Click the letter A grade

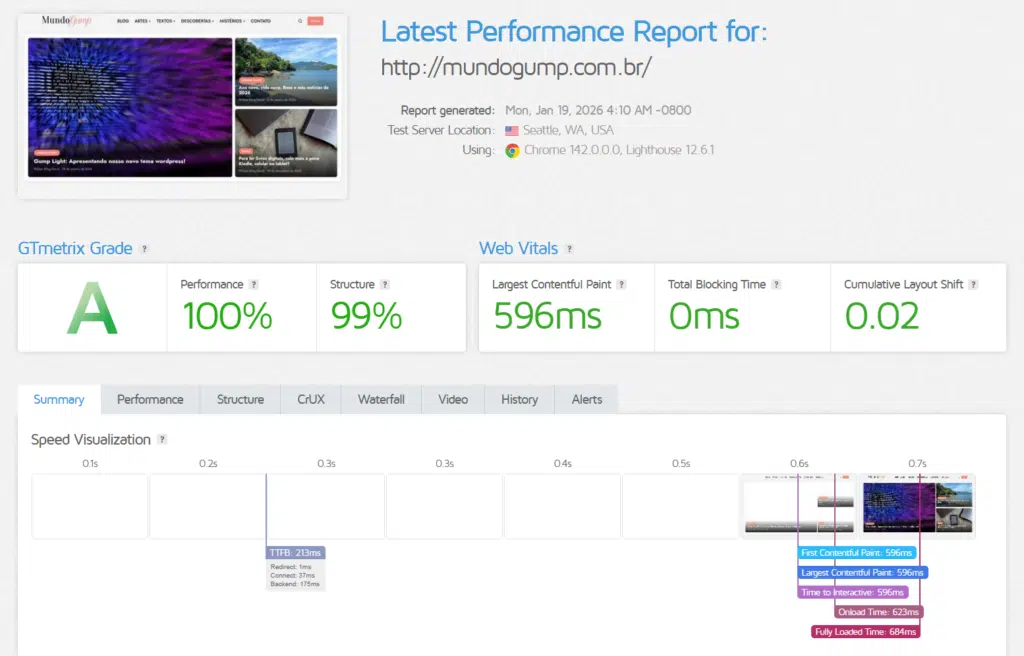[92, 308]
